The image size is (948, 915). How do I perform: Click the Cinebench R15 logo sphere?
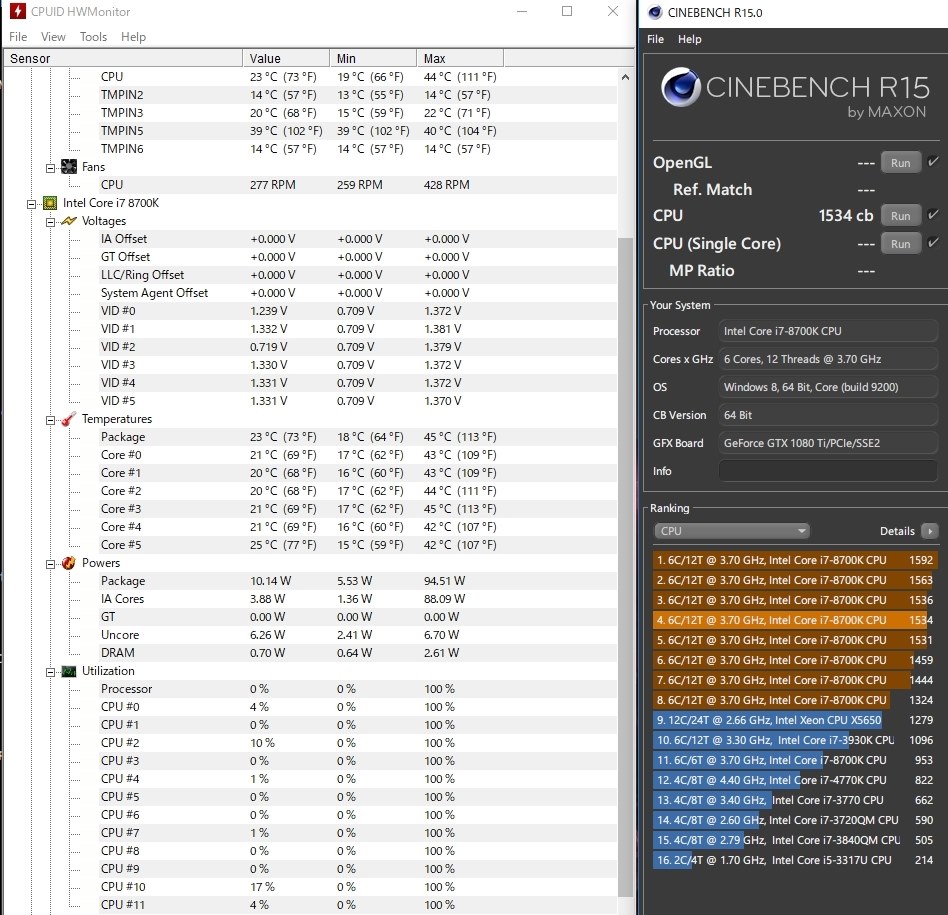681,88
